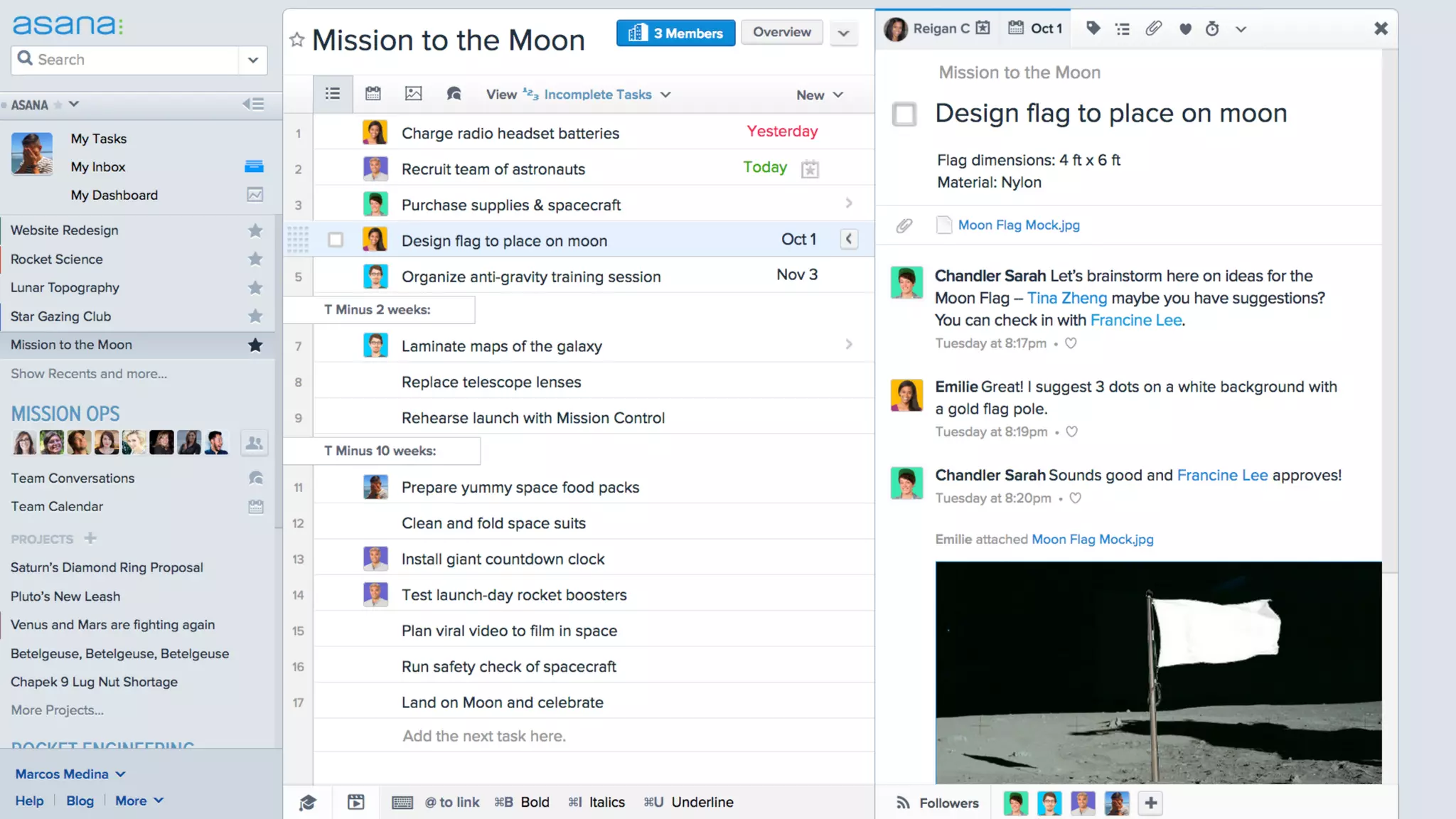The image size is (1456, 819).
Task: Open project conversations speech bubble icon
Action: pos(454,94)
